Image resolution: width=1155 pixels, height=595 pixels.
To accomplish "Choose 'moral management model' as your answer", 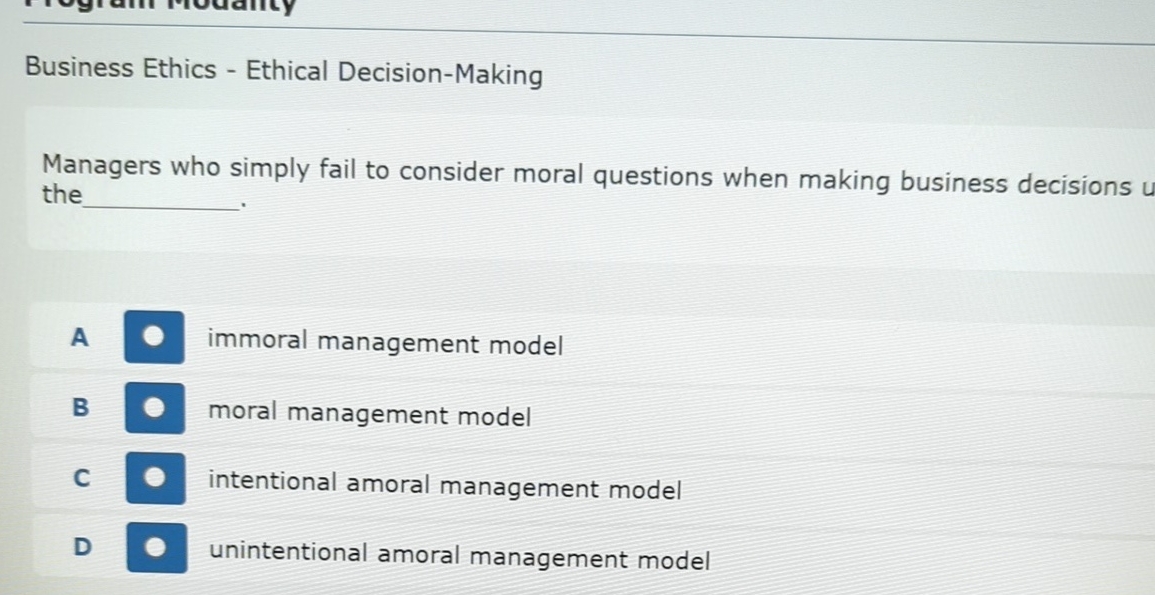I will pyautogui.click(x=369, y=415).
